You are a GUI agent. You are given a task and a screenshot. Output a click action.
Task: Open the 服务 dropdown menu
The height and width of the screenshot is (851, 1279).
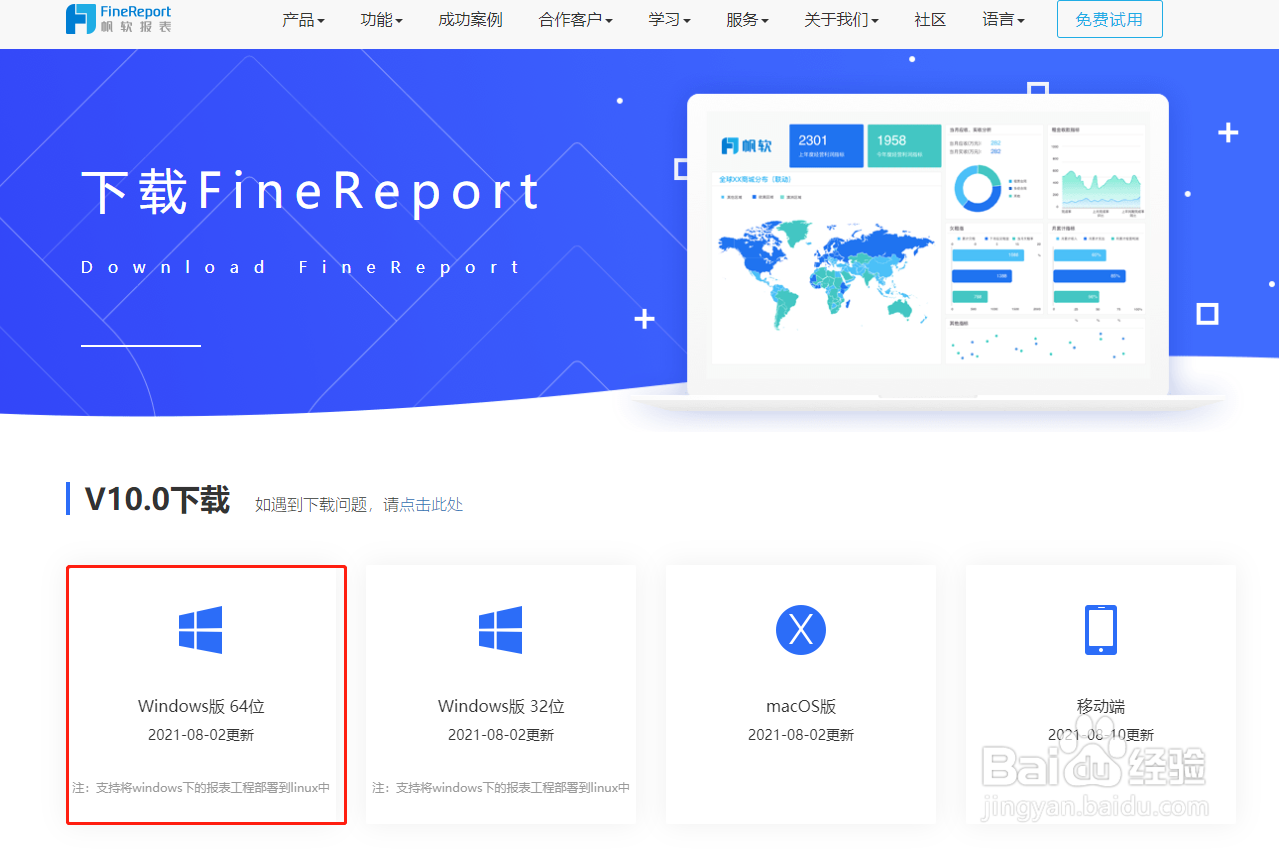tap(748, 20)
